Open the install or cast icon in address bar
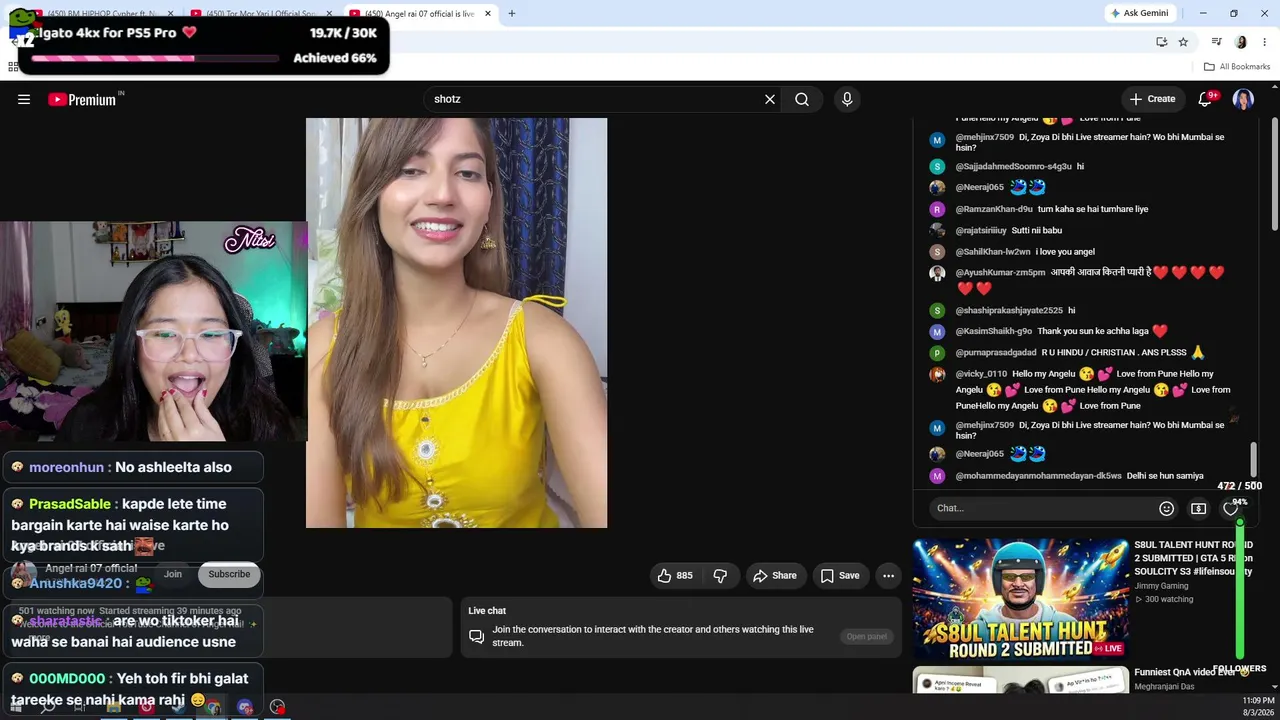 pos(1161,42)
